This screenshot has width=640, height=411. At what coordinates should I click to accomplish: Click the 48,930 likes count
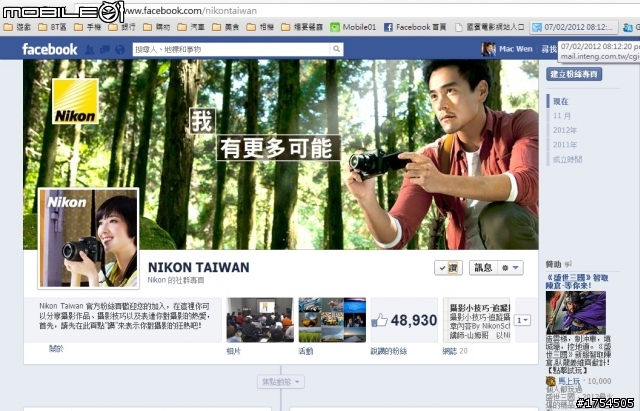click(x=413, y=320)
